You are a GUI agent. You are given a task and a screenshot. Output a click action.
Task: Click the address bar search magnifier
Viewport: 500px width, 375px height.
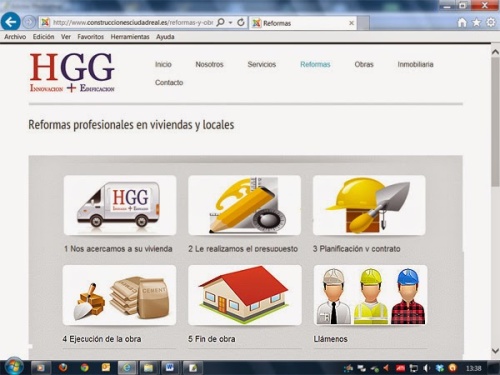coord(220,23)
